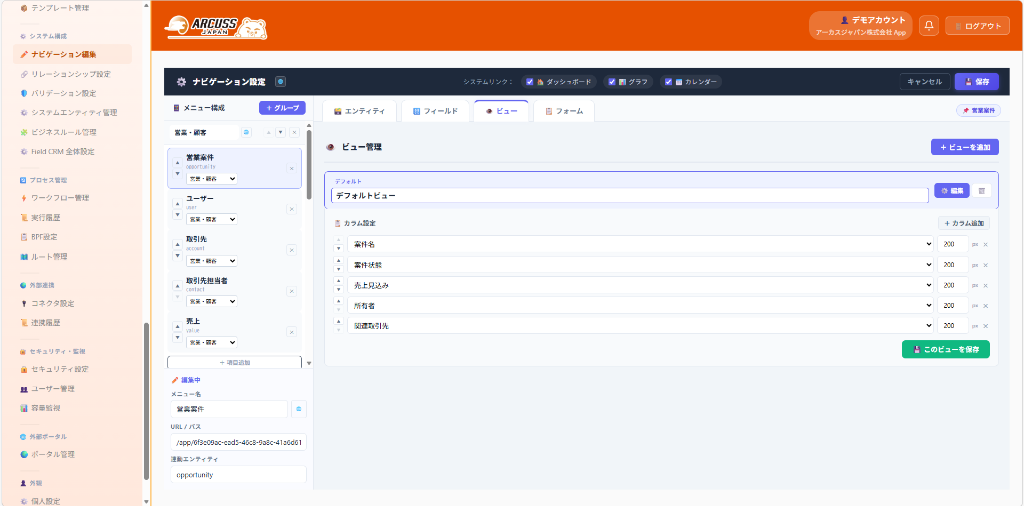
Task: Remove the 所有者 column
Action: pyautogui.click(x=985, y=306)
